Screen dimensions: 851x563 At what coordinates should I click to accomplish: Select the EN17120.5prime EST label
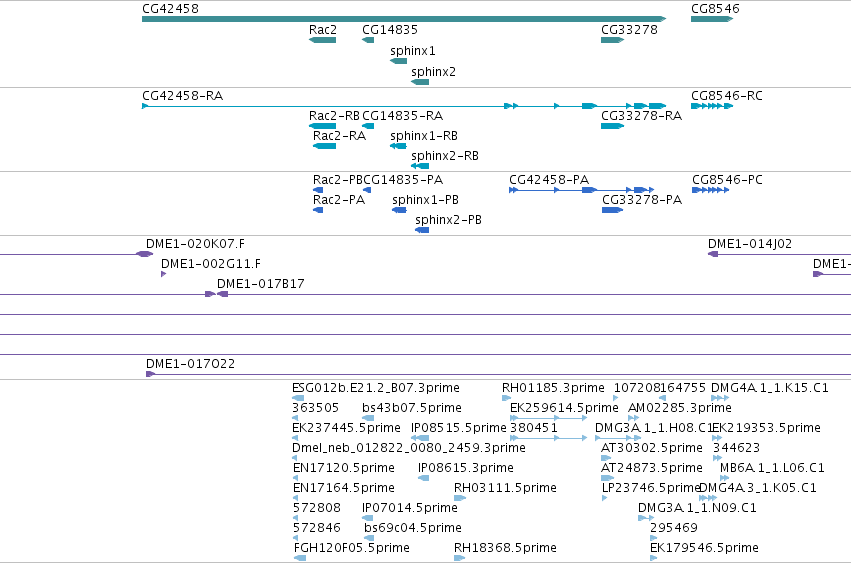point(344,468)
